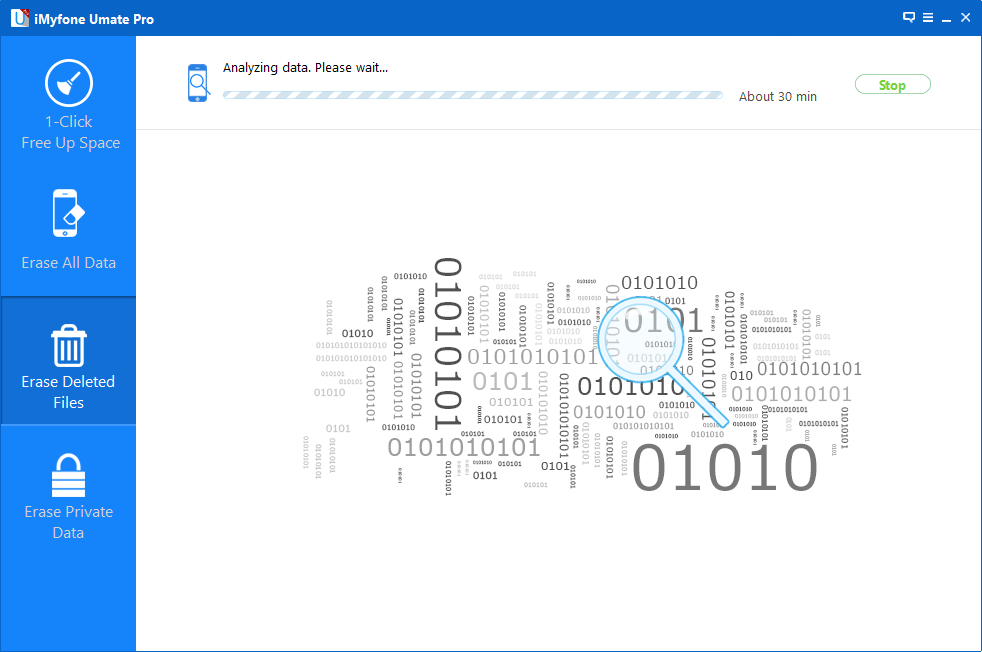Select the Erase All Data mode
The height and width of the screenshot is (652, 982).
(x=68, y=232)
